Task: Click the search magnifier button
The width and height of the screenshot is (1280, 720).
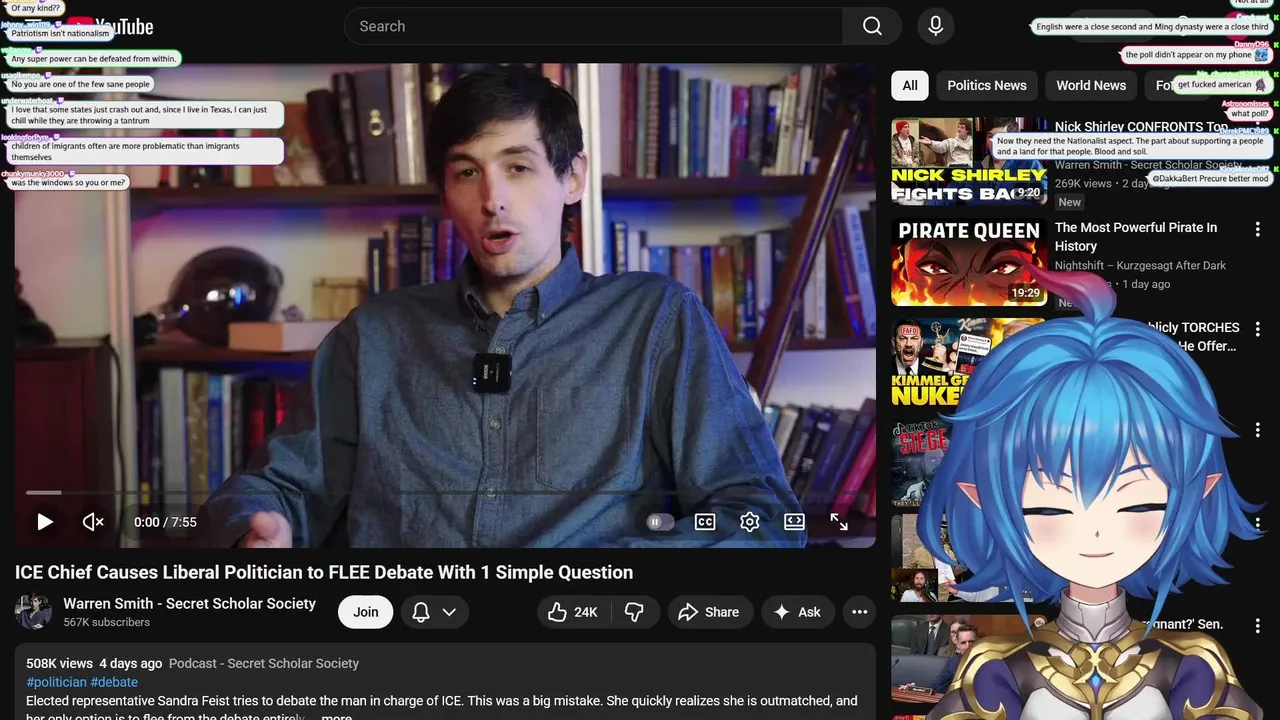Action: click(872, 26)
